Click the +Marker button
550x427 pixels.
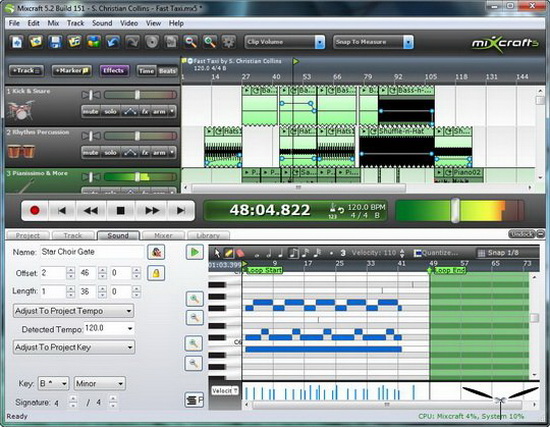72,71
